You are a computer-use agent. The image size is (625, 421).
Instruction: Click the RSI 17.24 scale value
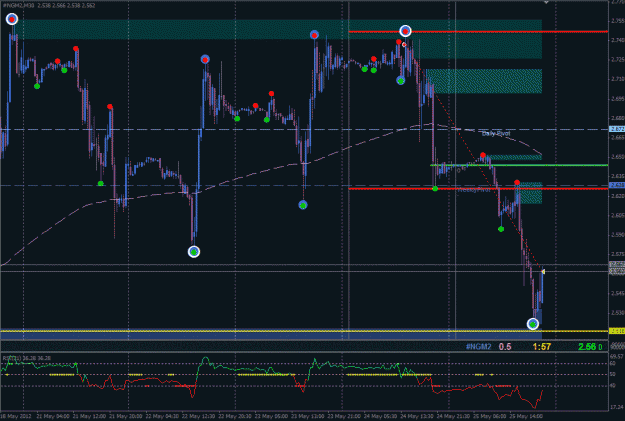[617, 407]
